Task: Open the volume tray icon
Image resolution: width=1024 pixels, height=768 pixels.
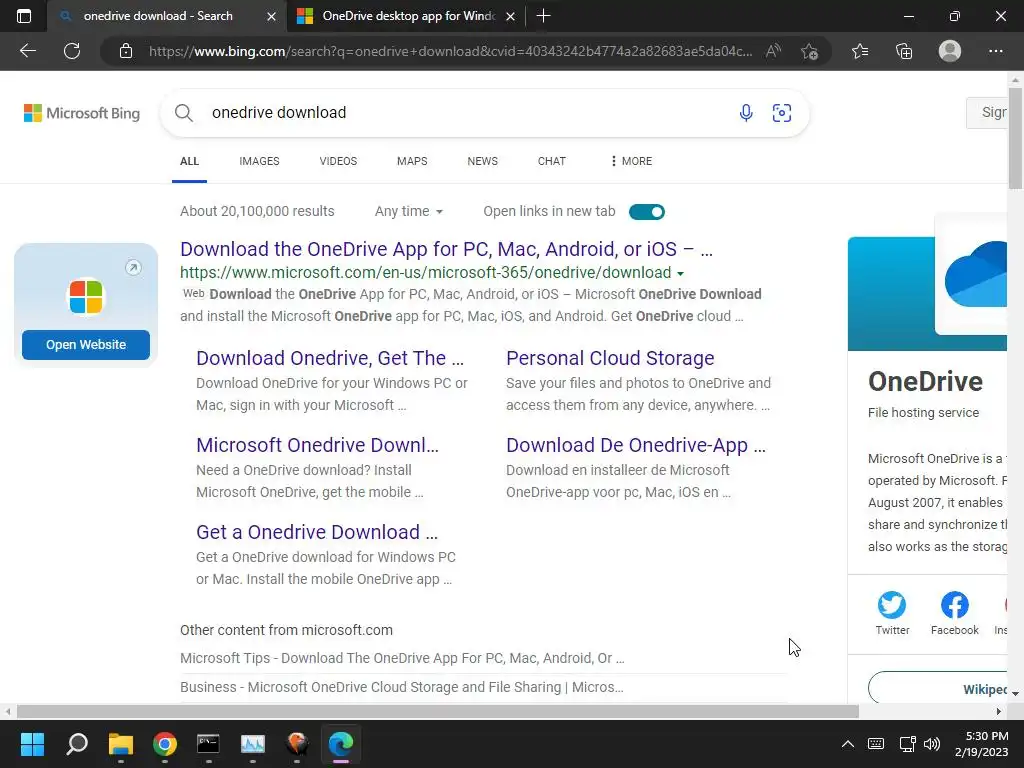Action: tap(932, 744)
